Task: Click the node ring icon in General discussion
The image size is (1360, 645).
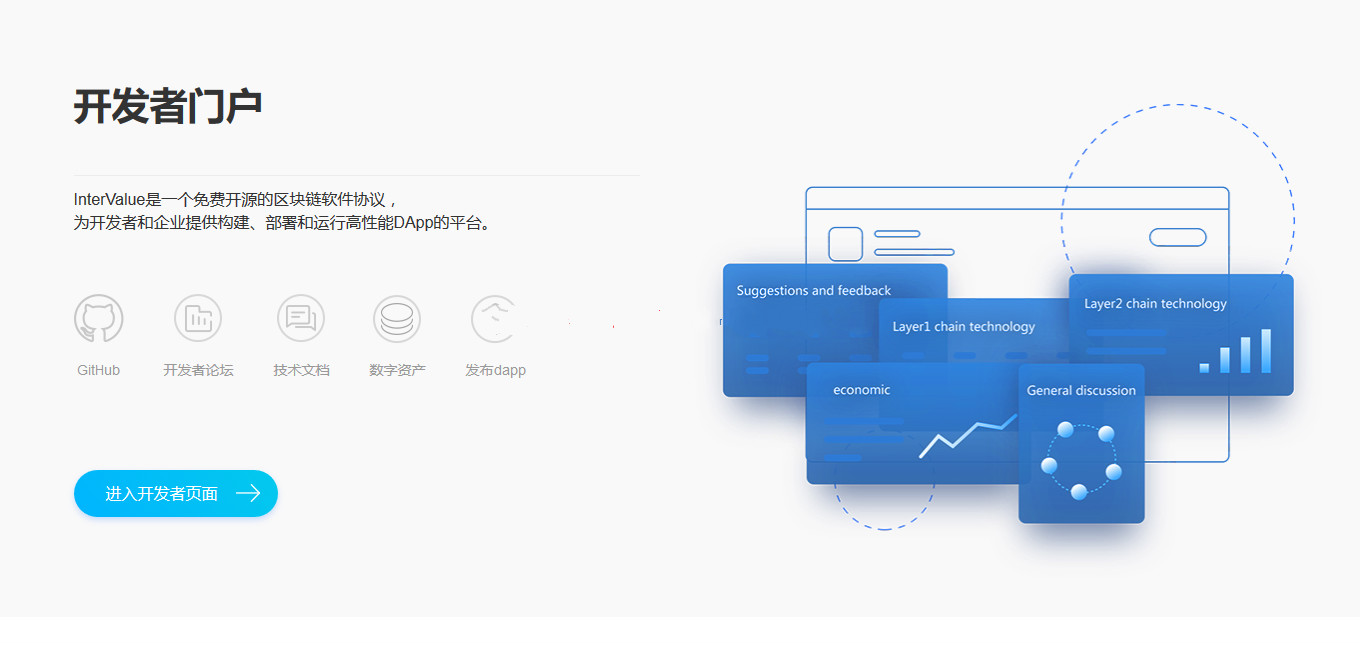Action: [x=1081, y=461]
